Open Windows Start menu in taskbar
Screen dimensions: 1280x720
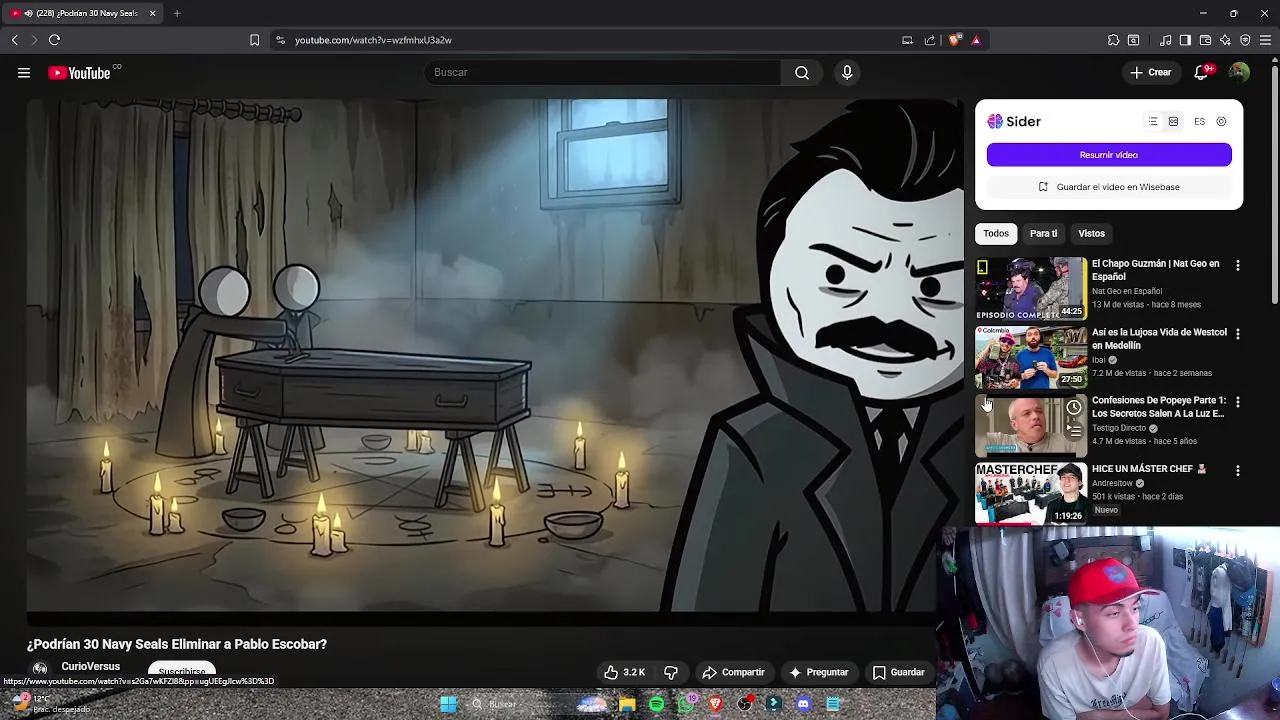(448, 704)
